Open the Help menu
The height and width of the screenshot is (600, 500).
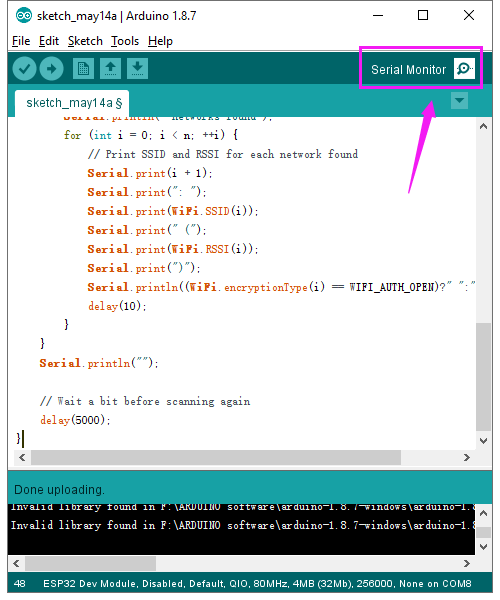click(x=160, y=41)
